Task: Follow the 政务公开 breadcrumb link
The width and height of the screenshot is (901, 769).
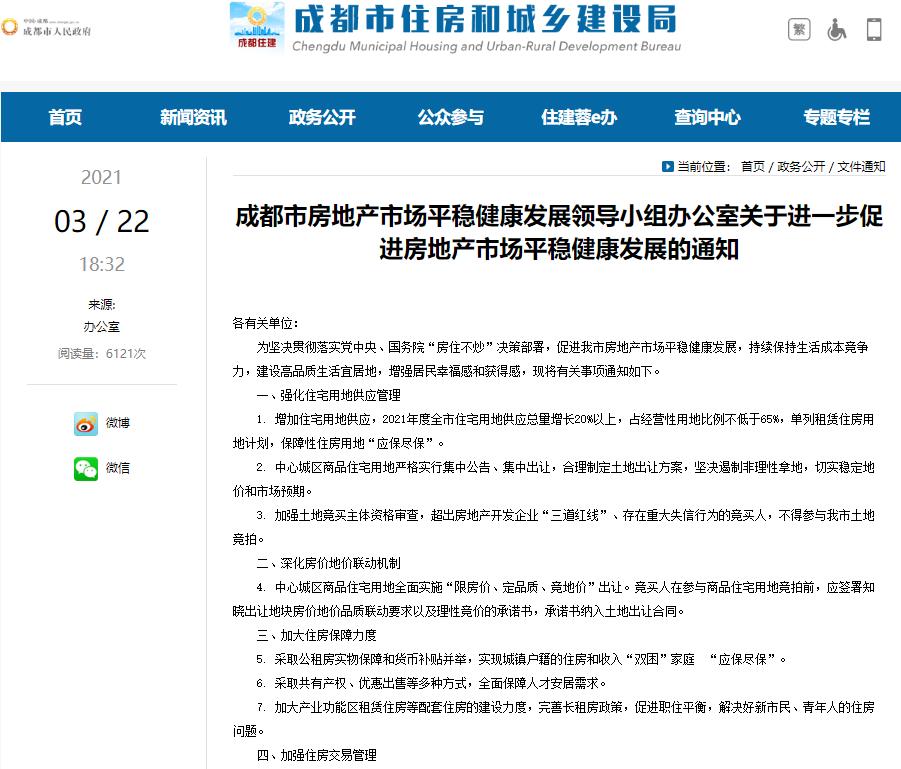Action: click(801, 167)
